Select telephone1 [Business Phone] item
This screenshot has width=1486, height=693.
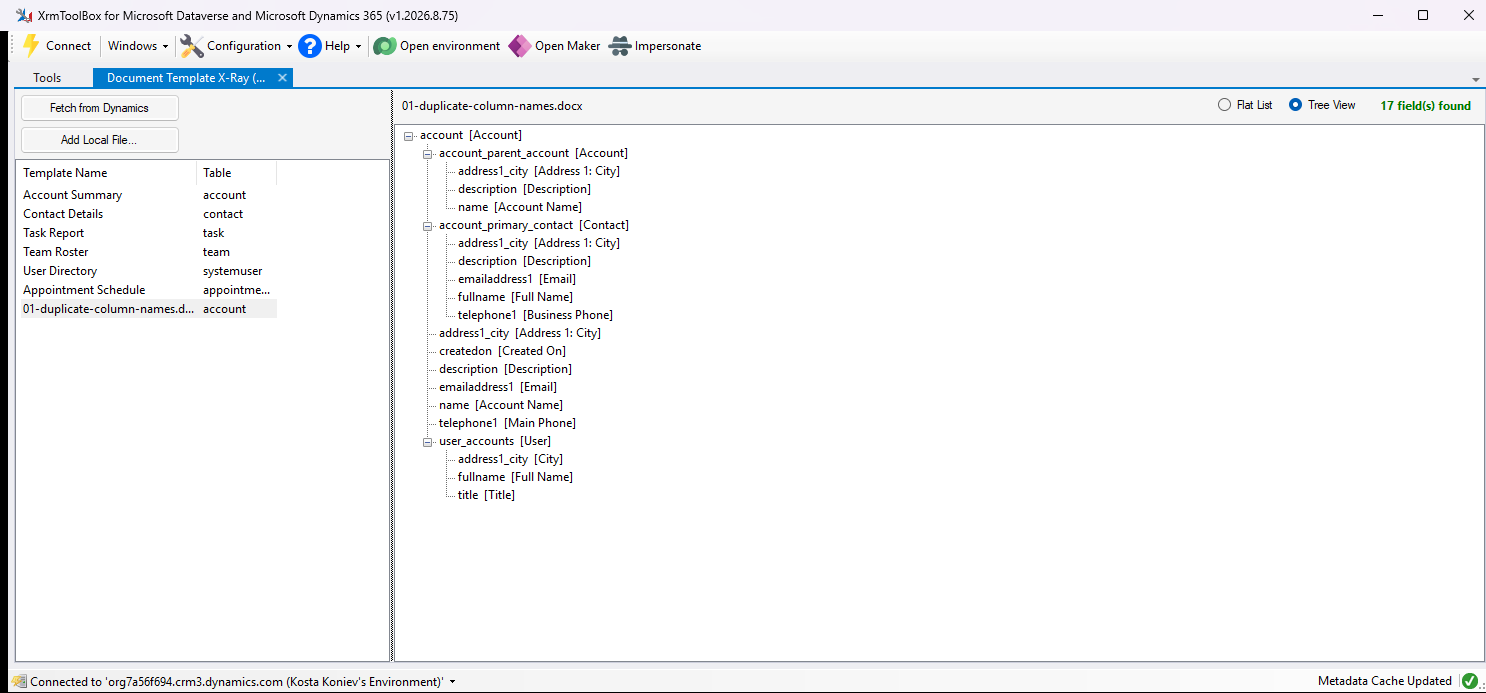(x=535, y=315)
